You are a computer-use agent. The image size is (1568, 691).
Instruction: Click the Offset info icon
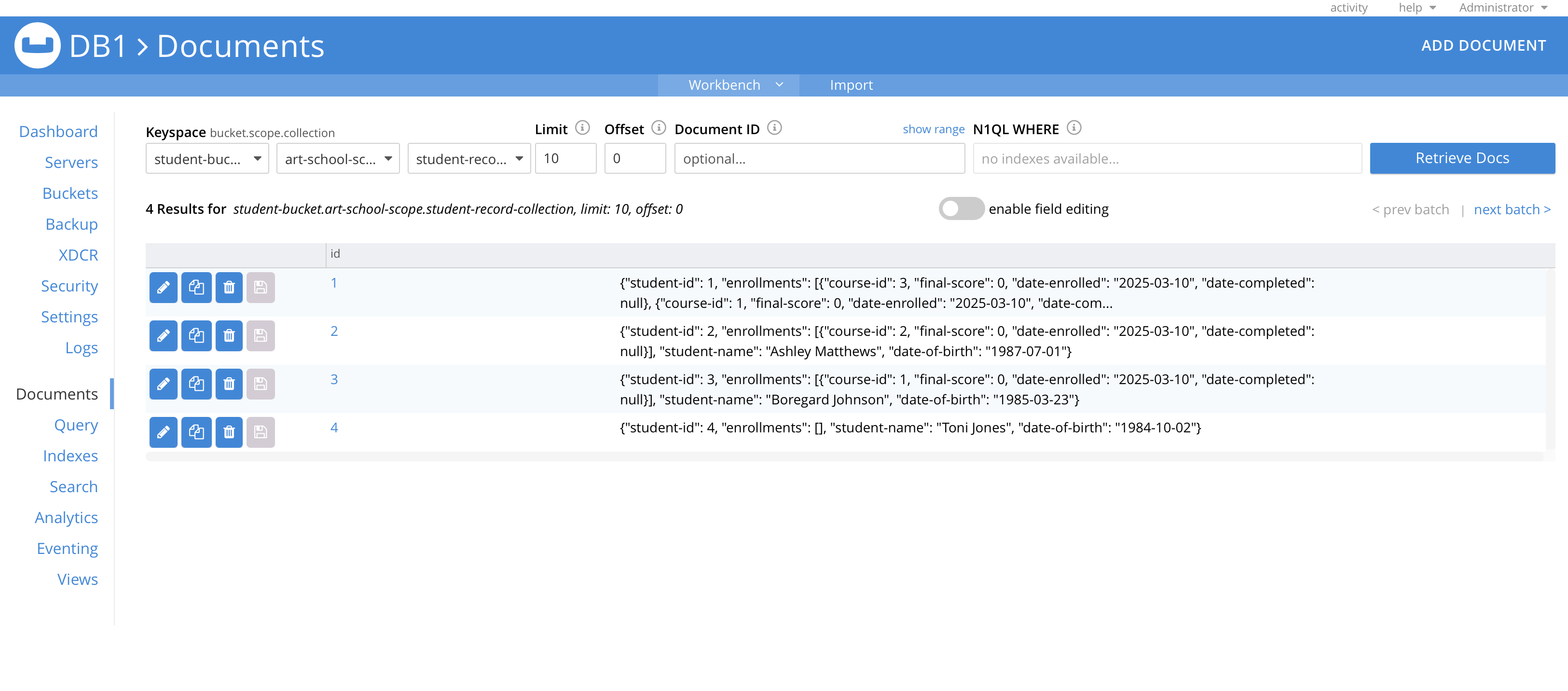coord(659,128)
